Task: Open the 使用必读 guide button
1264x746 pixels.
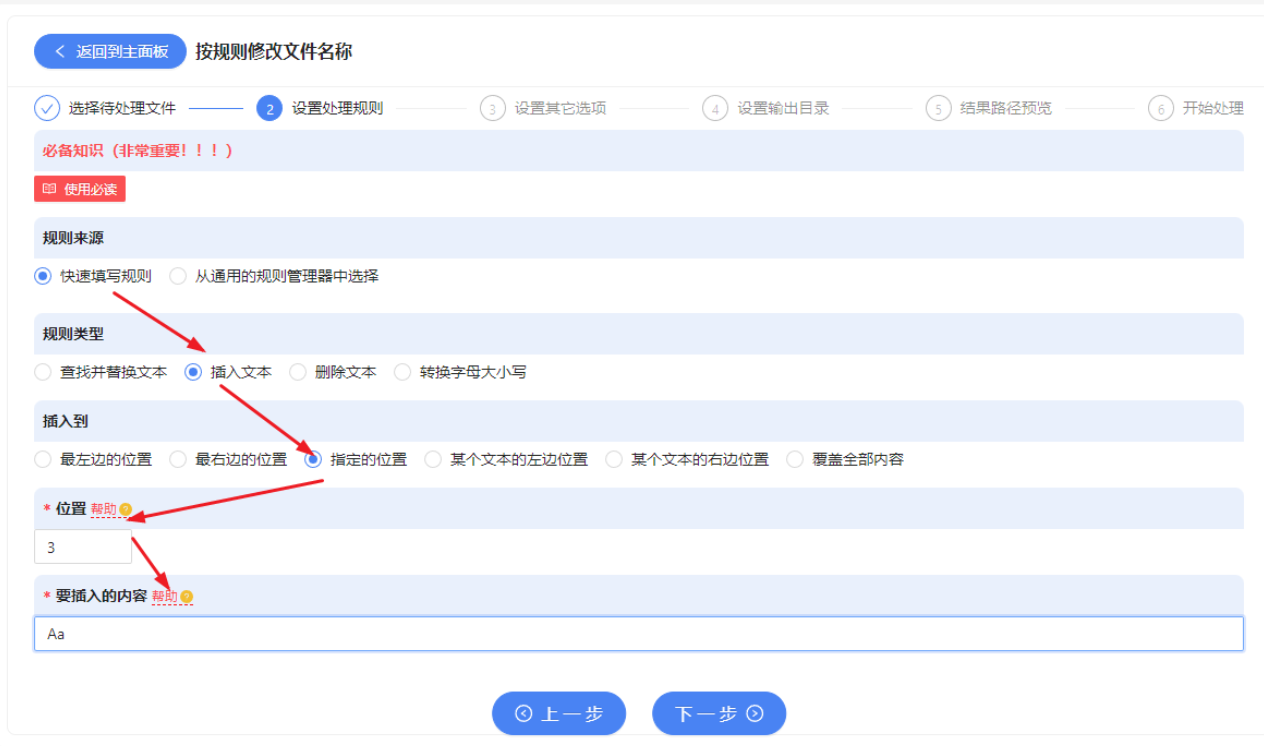Action: click(80, 189)
